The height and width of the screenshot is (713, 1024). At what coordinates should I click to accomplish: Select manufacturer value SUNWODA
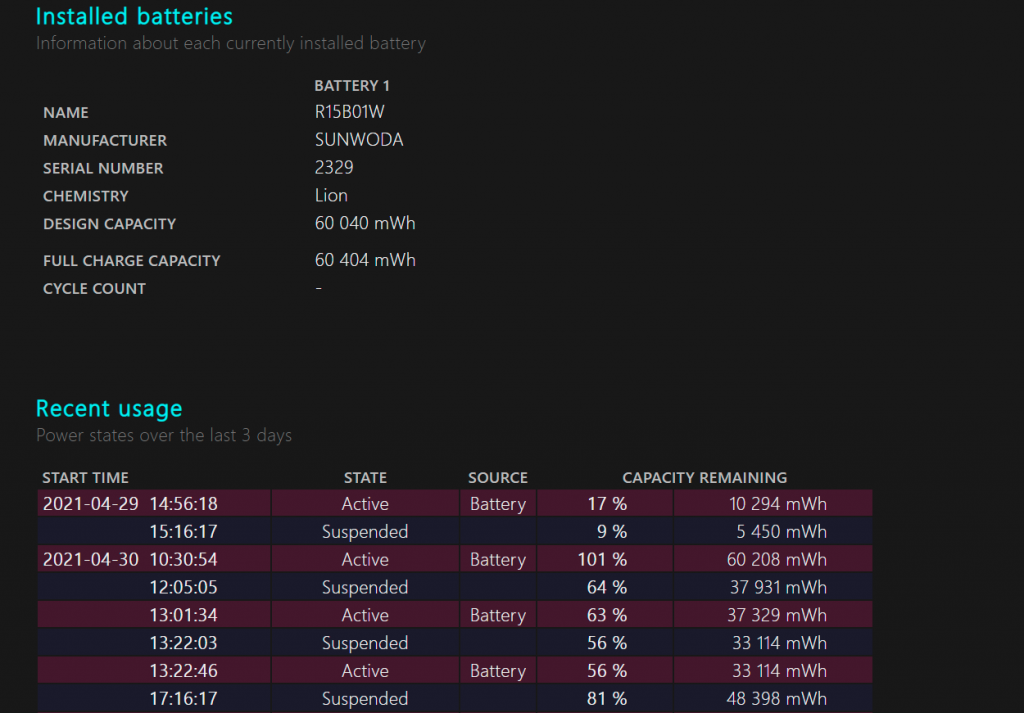[359, 140]
